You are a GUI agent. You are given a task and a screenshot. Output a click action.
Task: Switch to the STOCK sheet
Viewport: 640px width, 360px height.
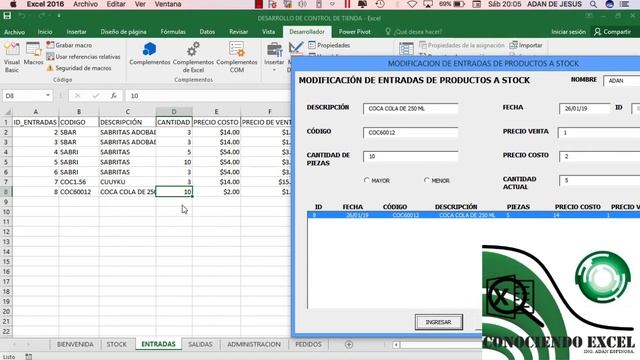117,344
